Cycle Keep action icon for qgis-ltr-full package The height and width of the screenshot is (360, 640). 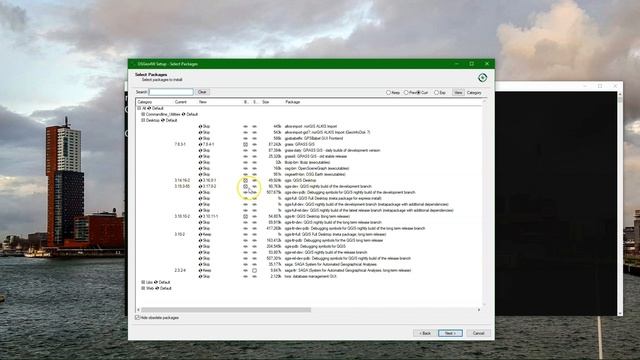pos(200,234)
